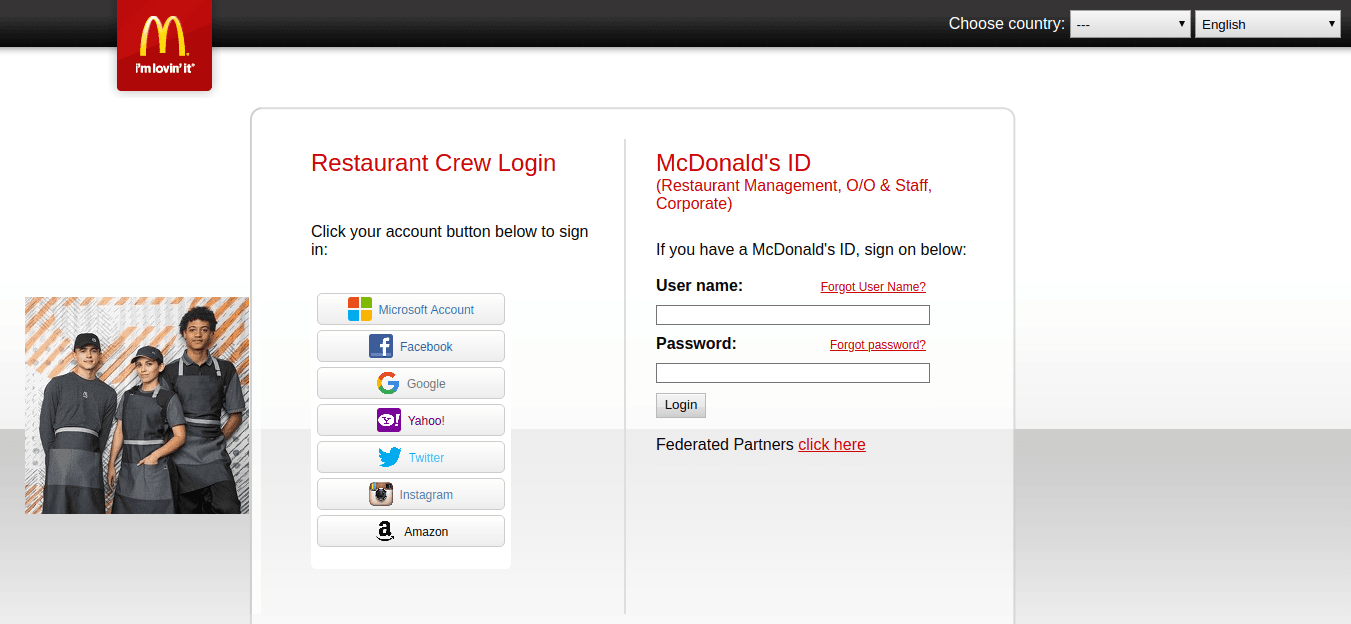This screenshot has width=1351, height=624.
Task: Click the Twitter bird icon
Action: click(x=390, y=457)
